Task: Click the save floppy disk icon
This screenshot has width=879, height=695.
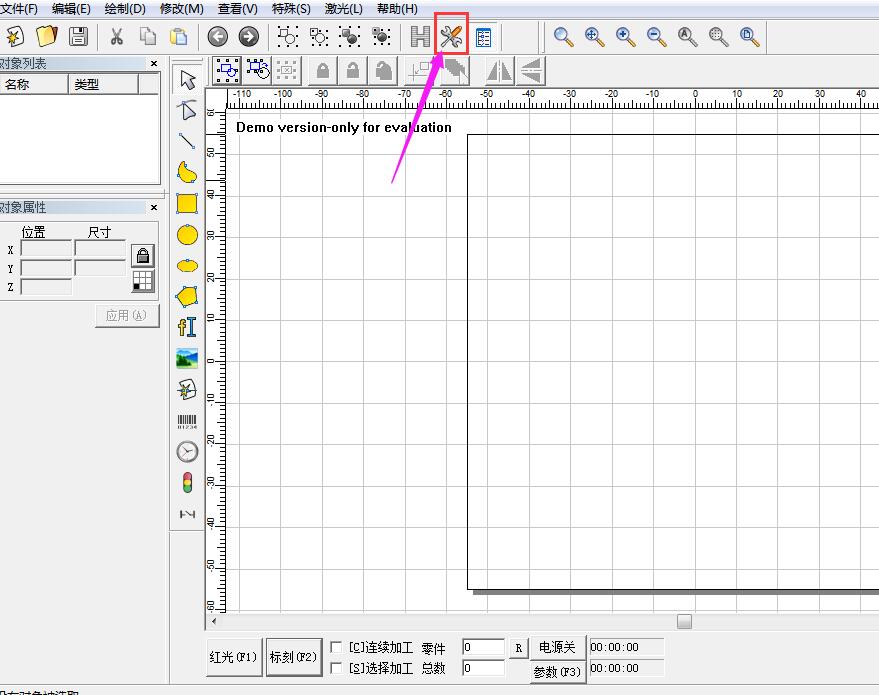Action: point(77,37)
